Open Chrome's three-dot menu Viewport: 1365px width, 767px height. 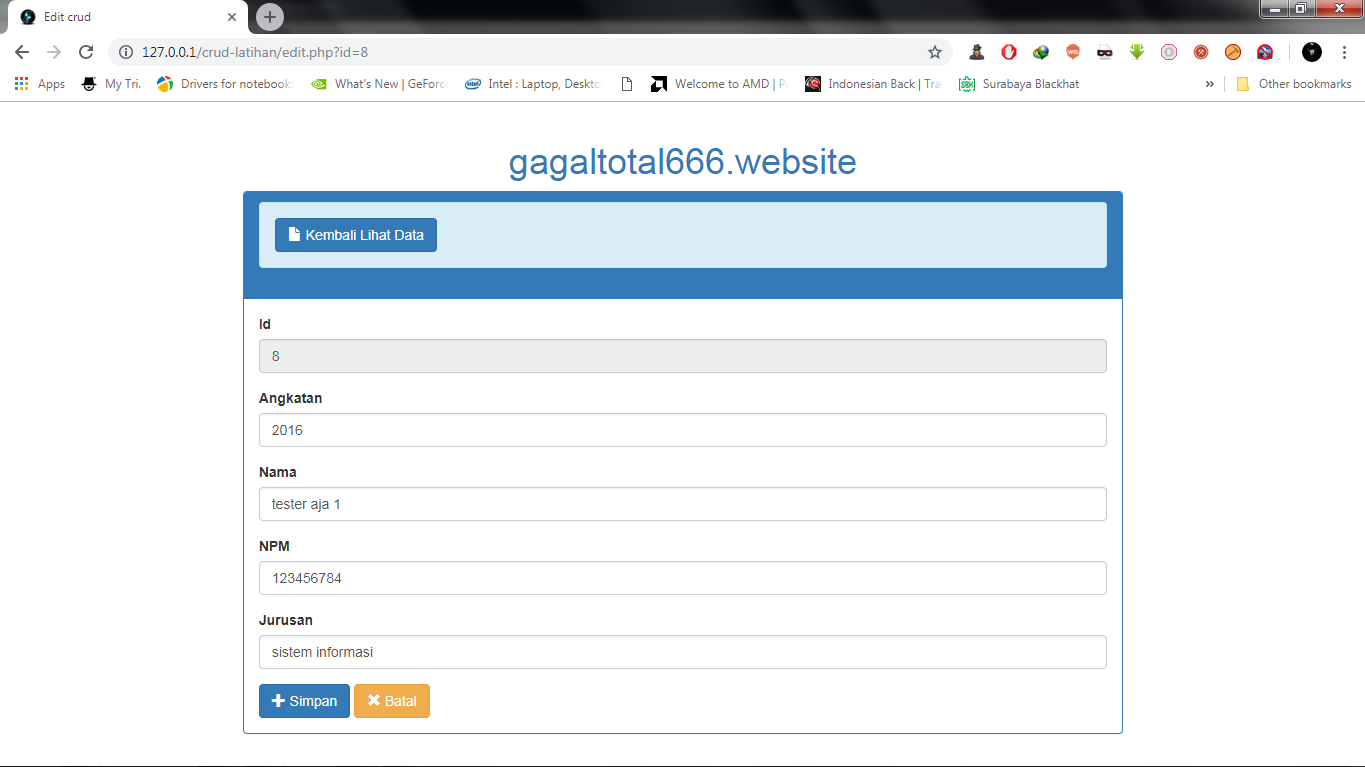point(1344,52)
